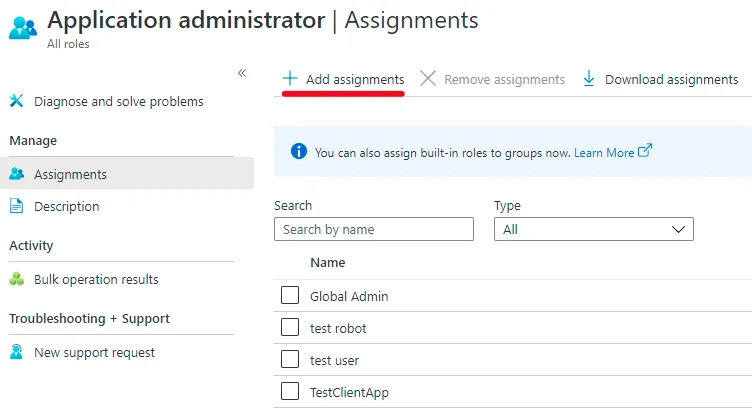Click the Search by name field
The image size is (752, 413).
(373, 229)
